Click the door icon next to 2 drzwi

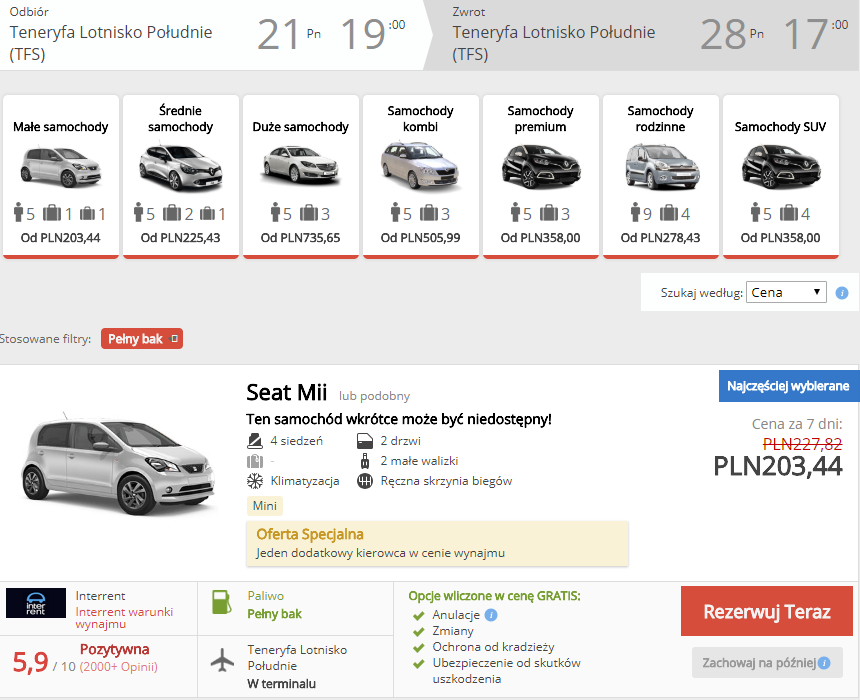365,441
